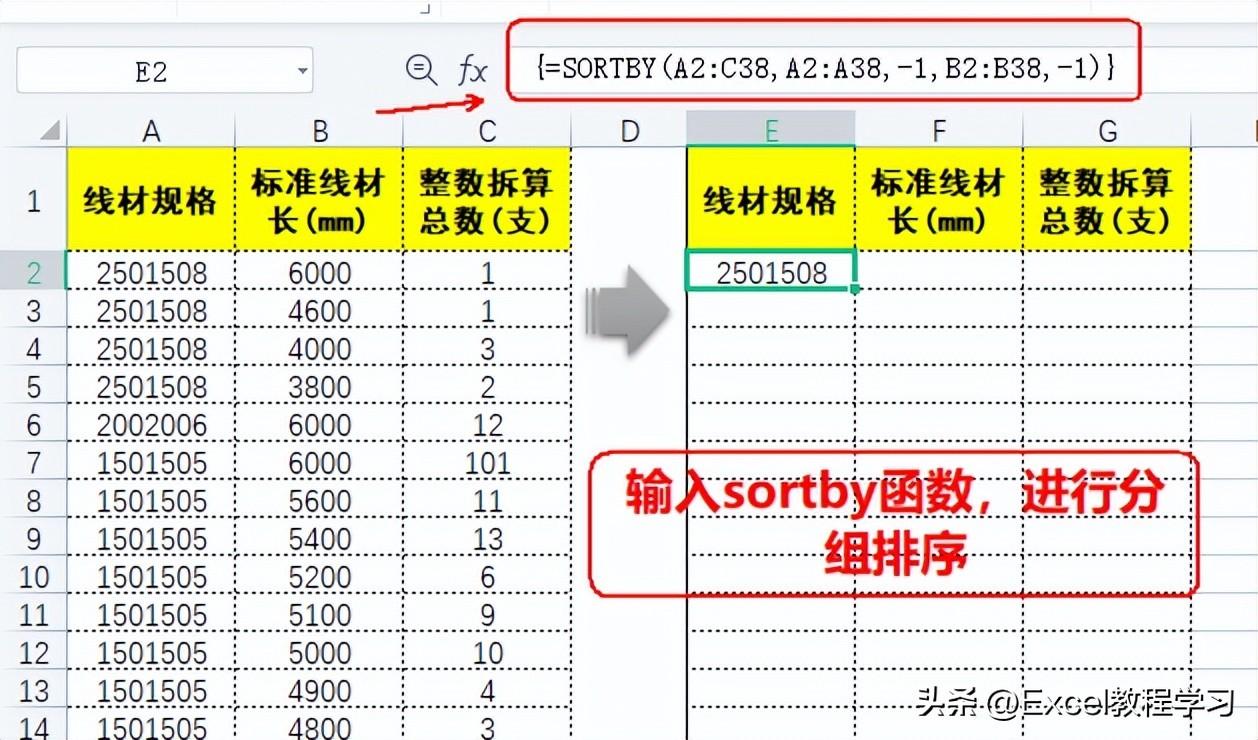Click cell B6 with value 6000
Screen dimensions: 1258x740
[x=319, y=425]
